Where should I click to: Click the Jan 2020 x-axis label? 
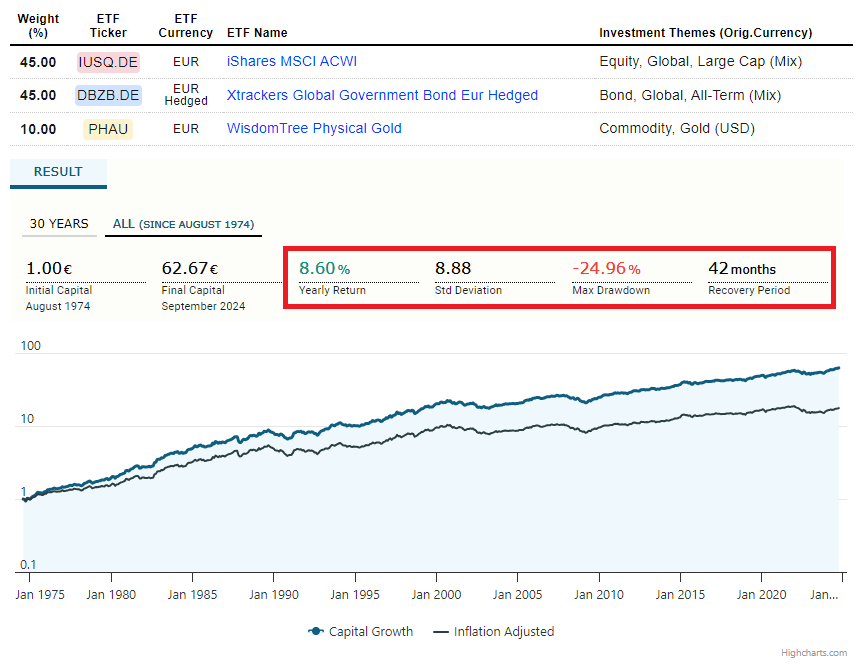[761, 594]
